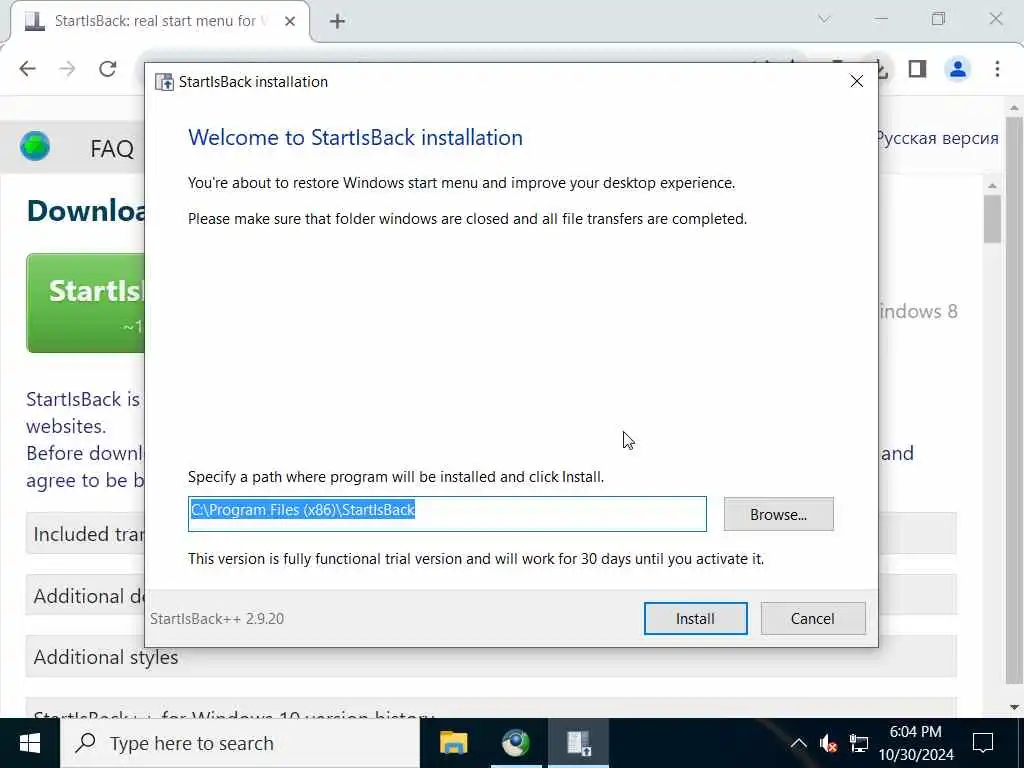1024x768 pixels.
Task: Open the browser side panel
Action: [917, 69]
